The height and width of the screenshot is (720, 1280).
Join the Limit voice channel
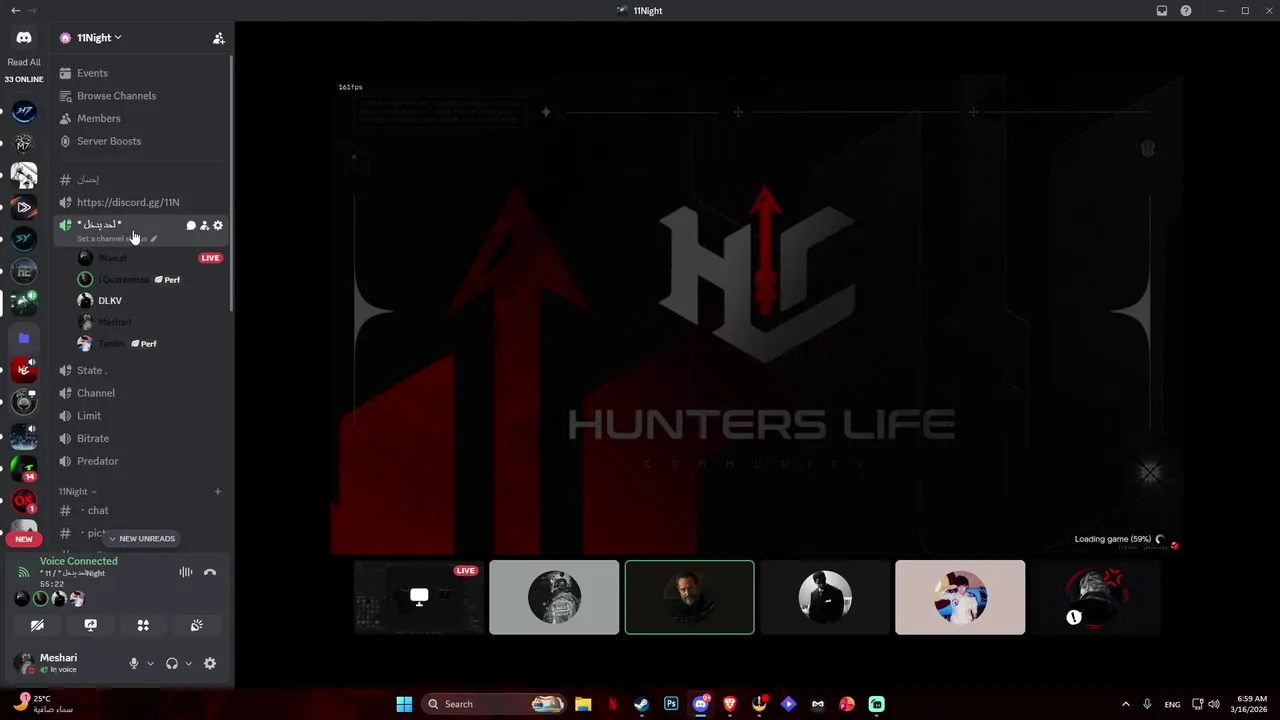pyautogui.click(x=143, y=416)
